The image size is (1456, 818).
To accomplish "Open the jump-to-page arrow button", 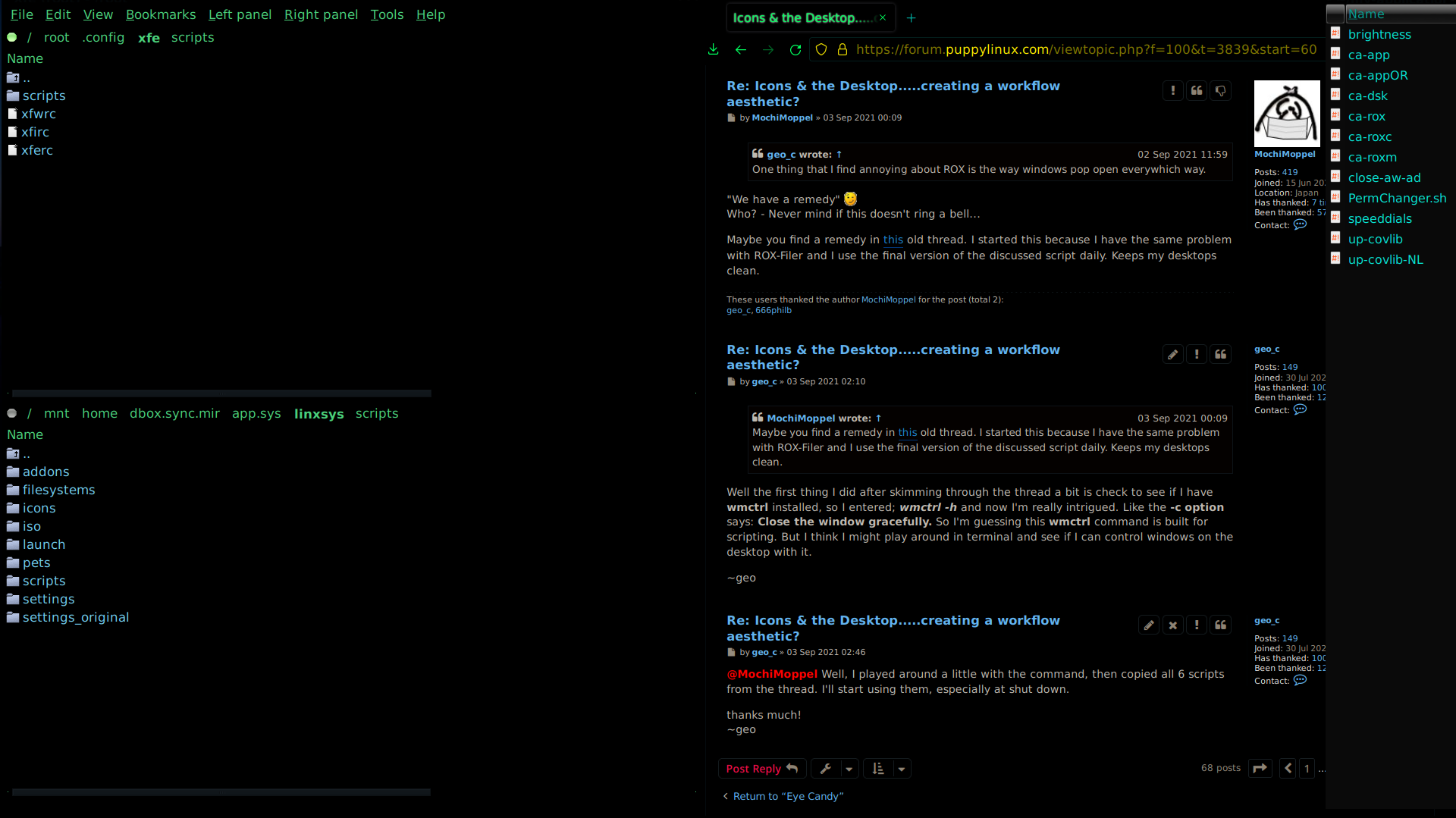I will tap(1260, 769).
